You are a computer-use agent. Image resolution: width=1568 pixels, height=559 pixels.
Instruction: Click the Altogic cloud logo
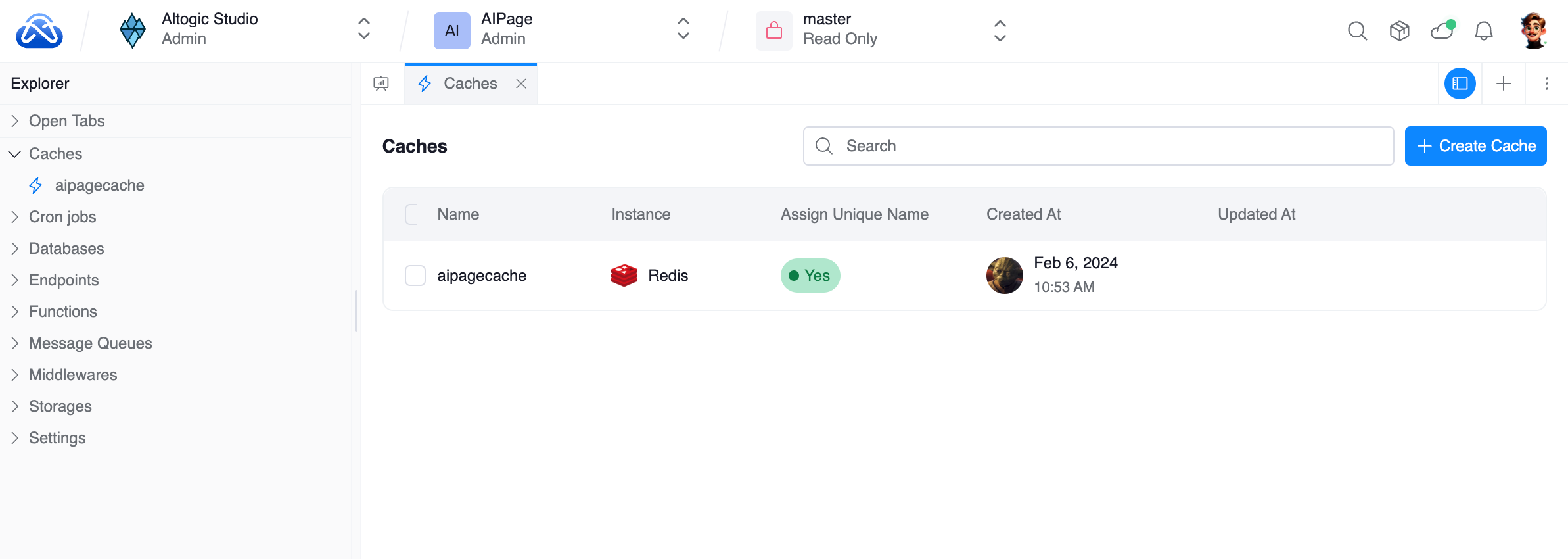(x=39, y=31)
